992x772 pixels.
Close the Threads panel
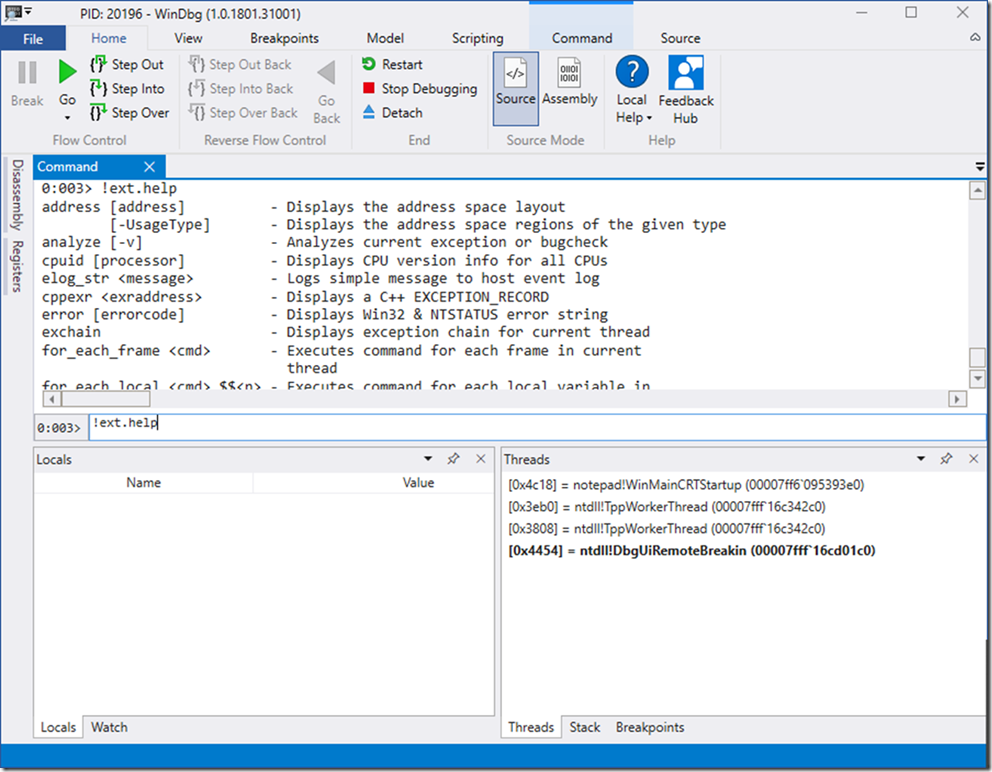pyautogui.click(x=974, y=459)
